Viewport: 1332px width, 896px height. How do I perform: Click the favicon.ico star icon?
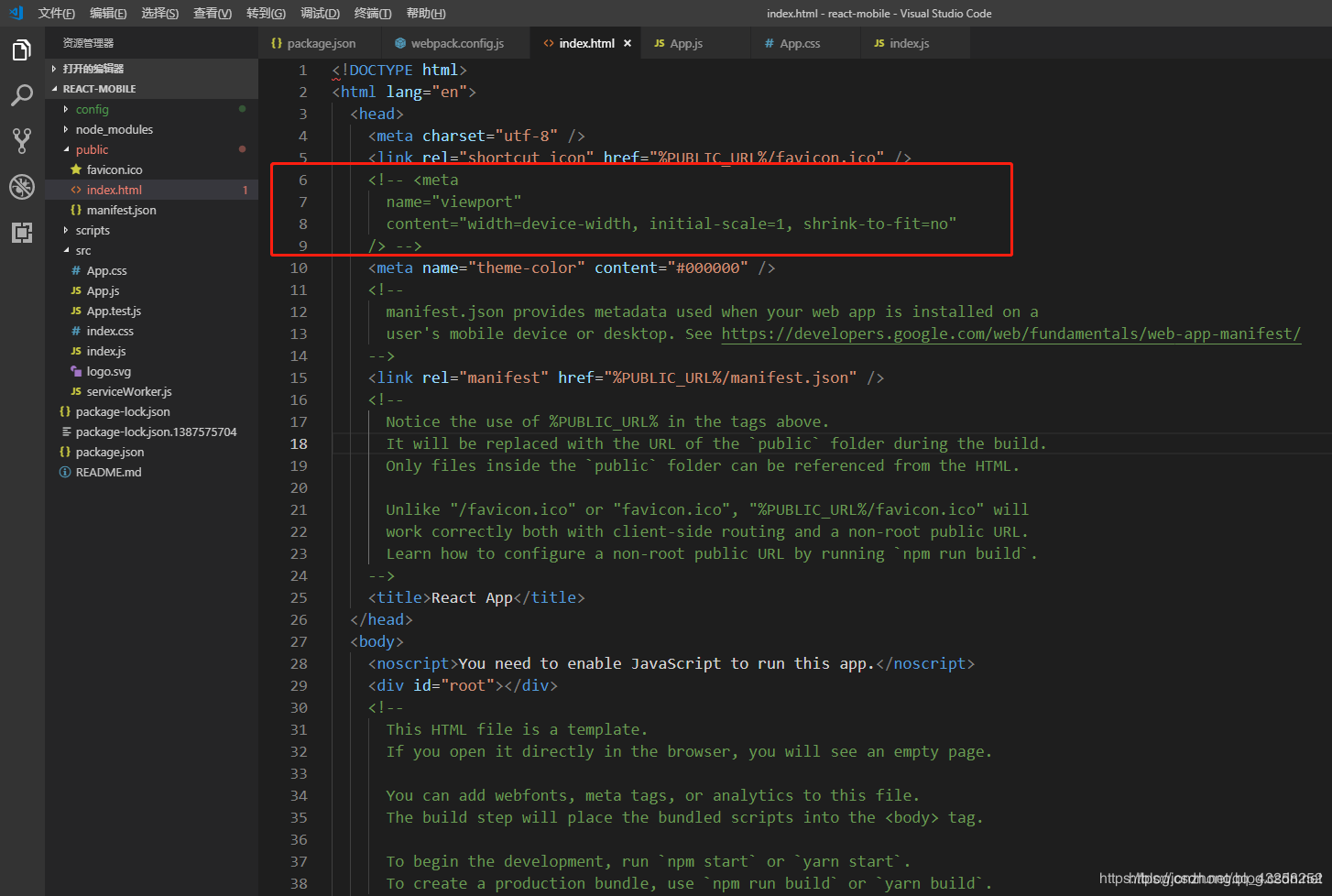point(76,169)
